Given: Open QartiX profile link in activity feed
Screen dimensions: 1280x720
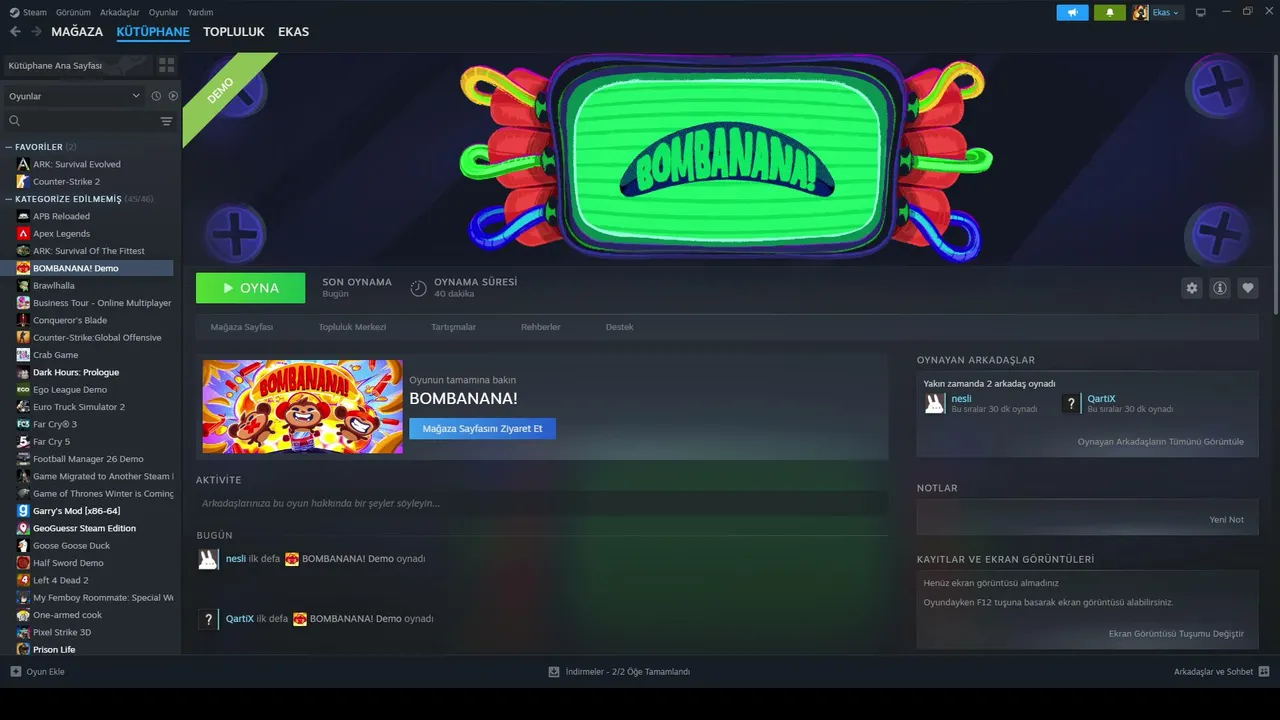Looking at the screenshot, I should click(x=240, y=619).
